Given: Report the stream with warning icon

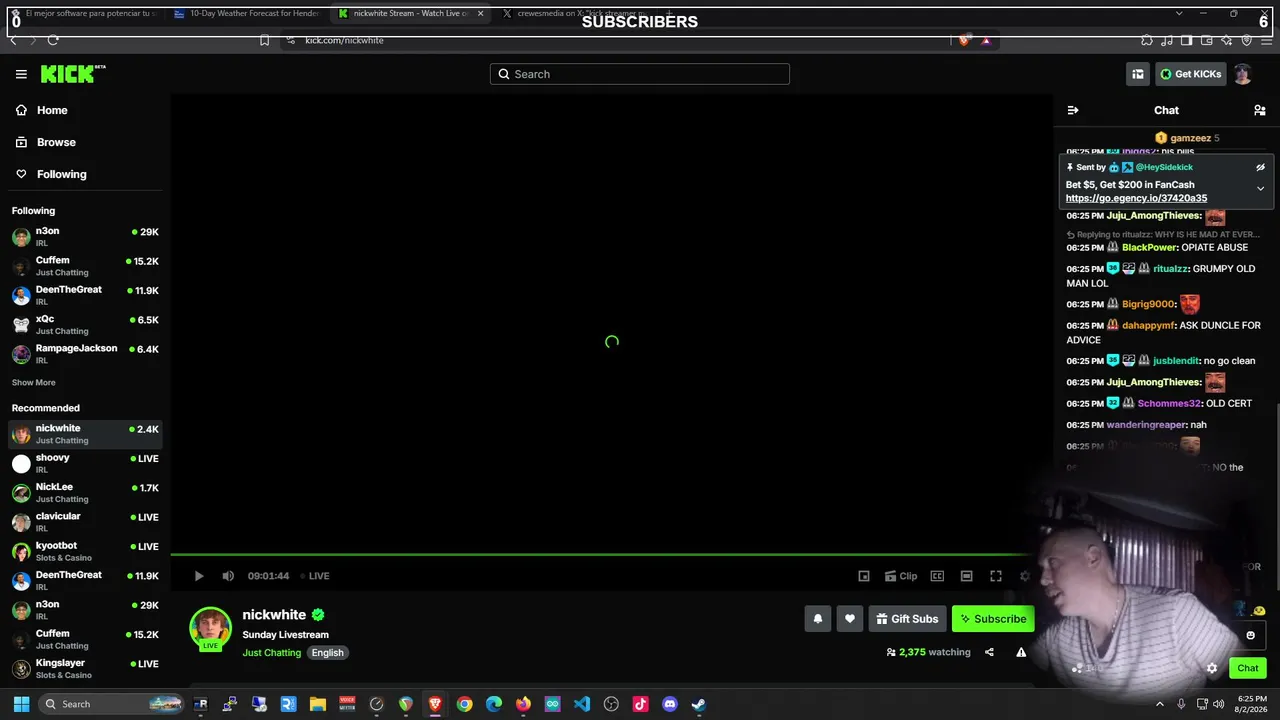Looking at the screenshot, I should [x=1021, y=652].
